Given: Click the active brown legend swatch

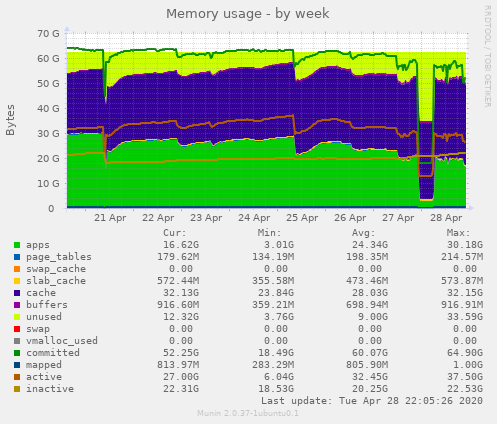Looking at the screenshot, I should 17,377.
